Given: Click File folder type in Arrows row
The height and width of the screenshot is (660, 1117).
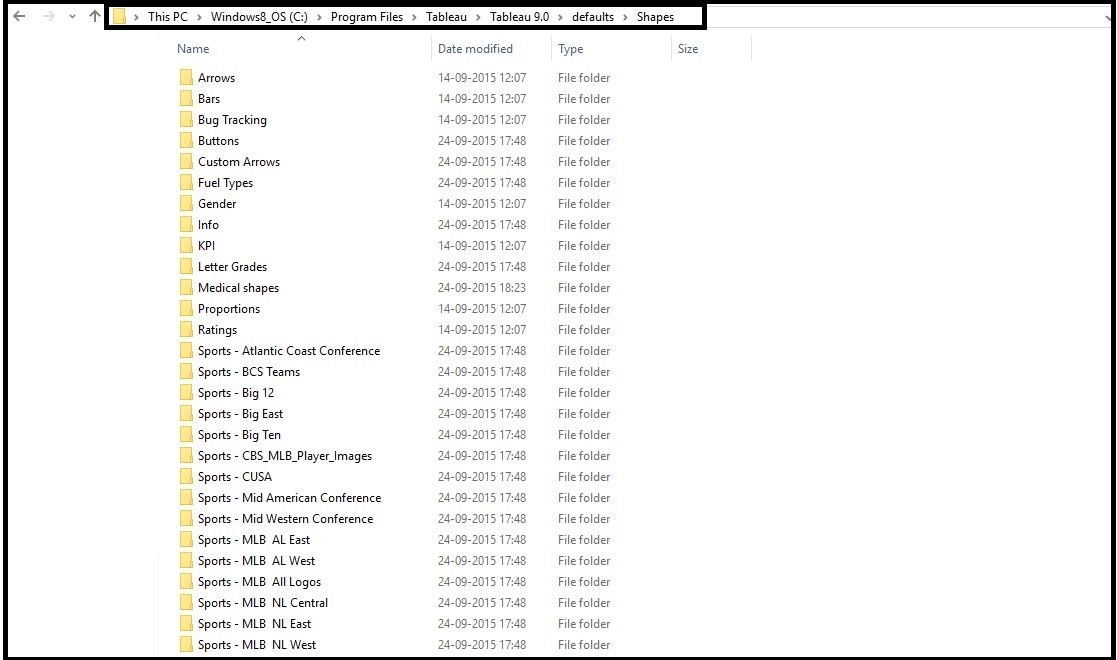Looking at the screenshot, I should click(x=584, y=78).
